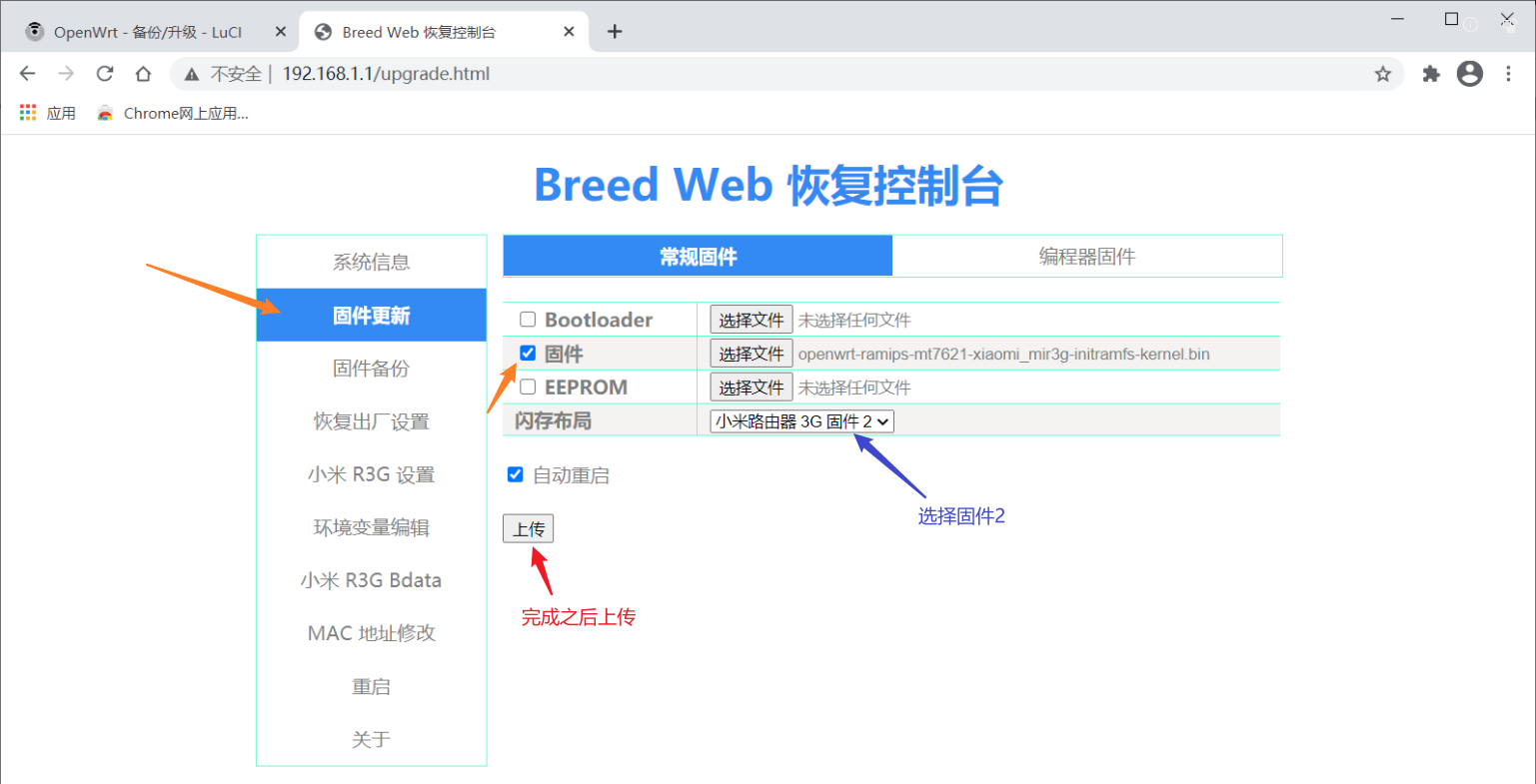Viewport: 1536px width, 784px height.
Task: Open the Chrome three-dot menu
Action: point(1509,74)
